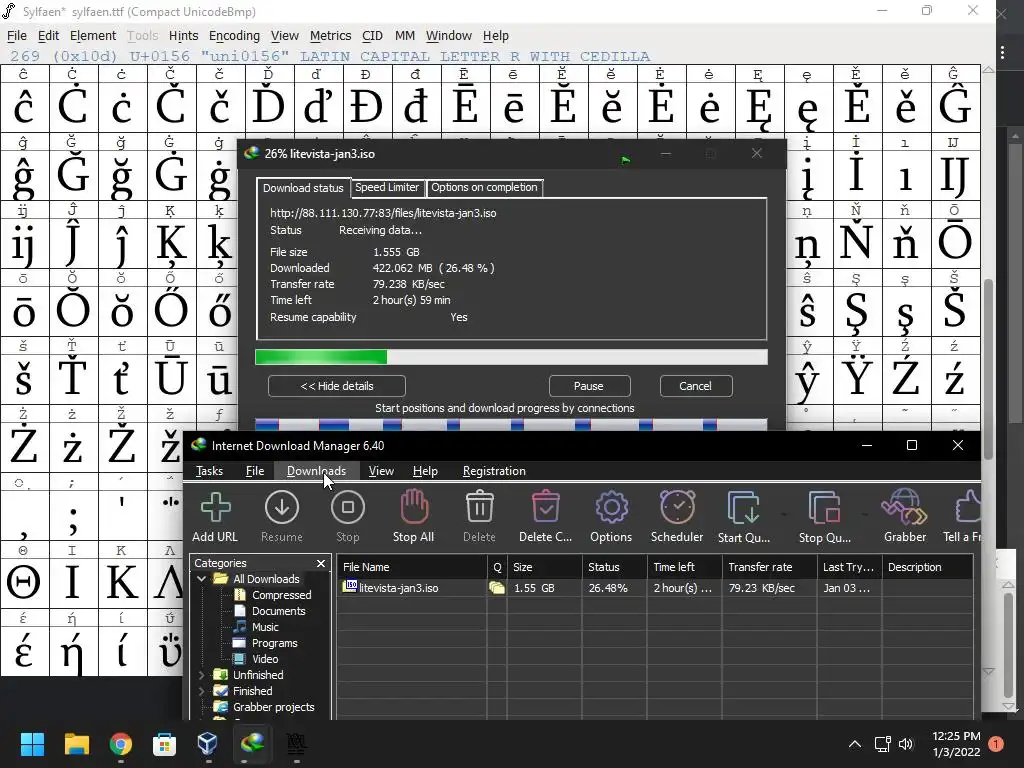This screenshot has width=1024, height=768.
Task: Collapse the All Downloads tree node
Action: click(x=202, y=579)
